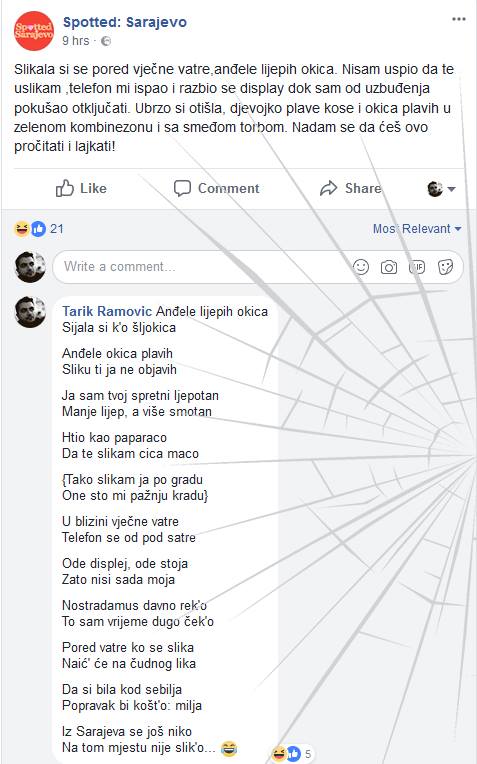Open the sticker picker icon
The height and width of the screenshot is (764, 477).
click(445, 267)
